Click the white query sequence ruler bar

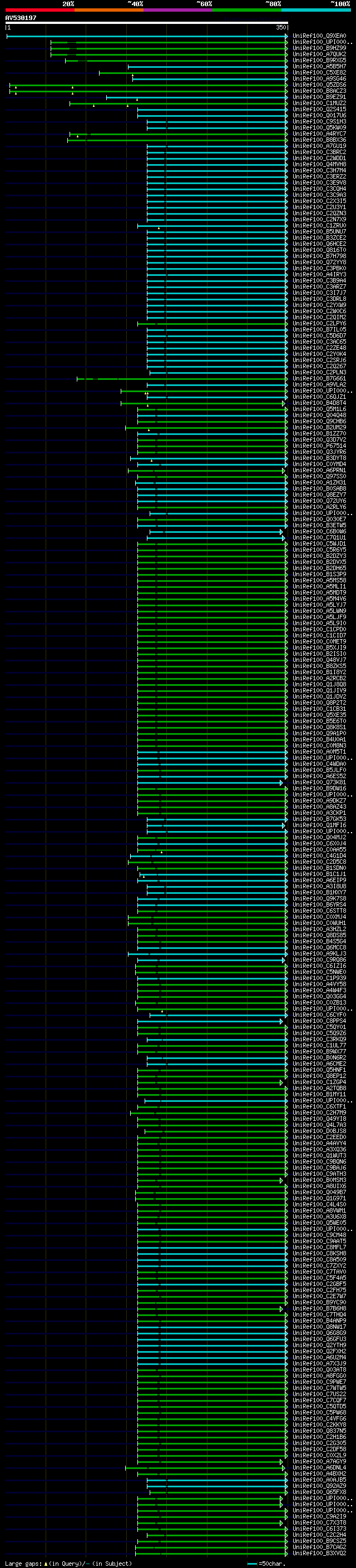(147, 22)
